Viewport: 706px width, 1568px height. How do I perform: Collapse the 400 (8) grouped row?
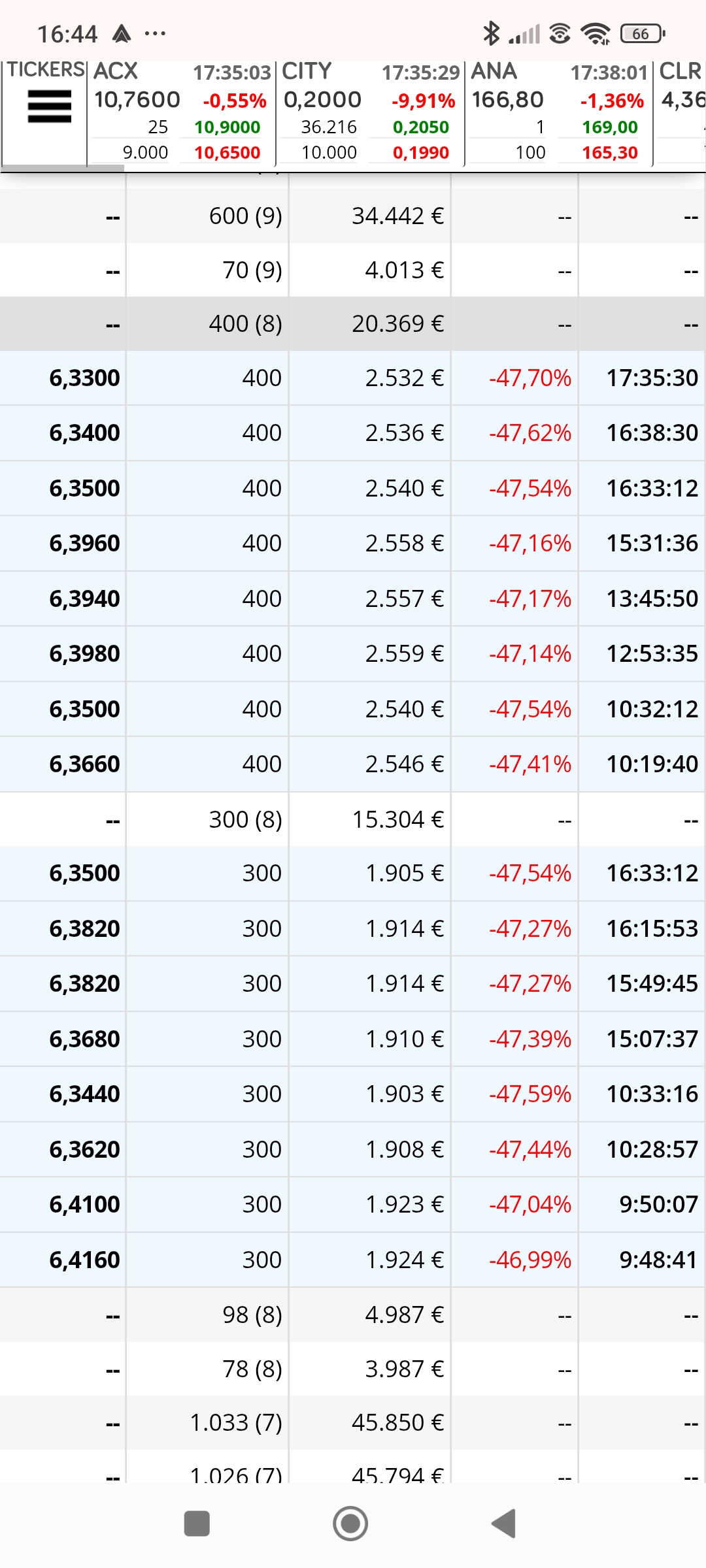coord(353,324)
